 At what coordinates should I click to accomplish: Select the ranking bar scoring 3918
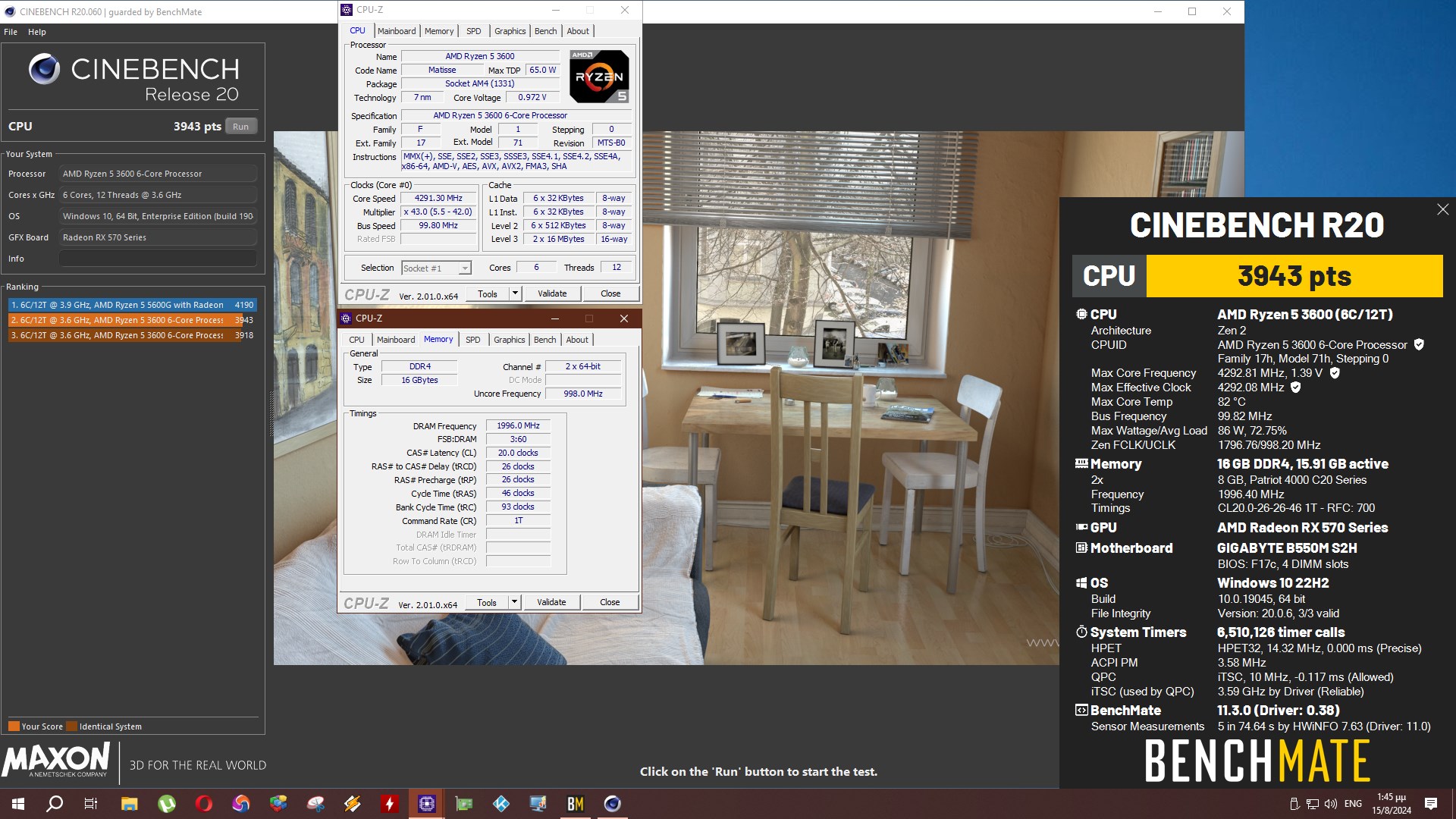[133, 335]
